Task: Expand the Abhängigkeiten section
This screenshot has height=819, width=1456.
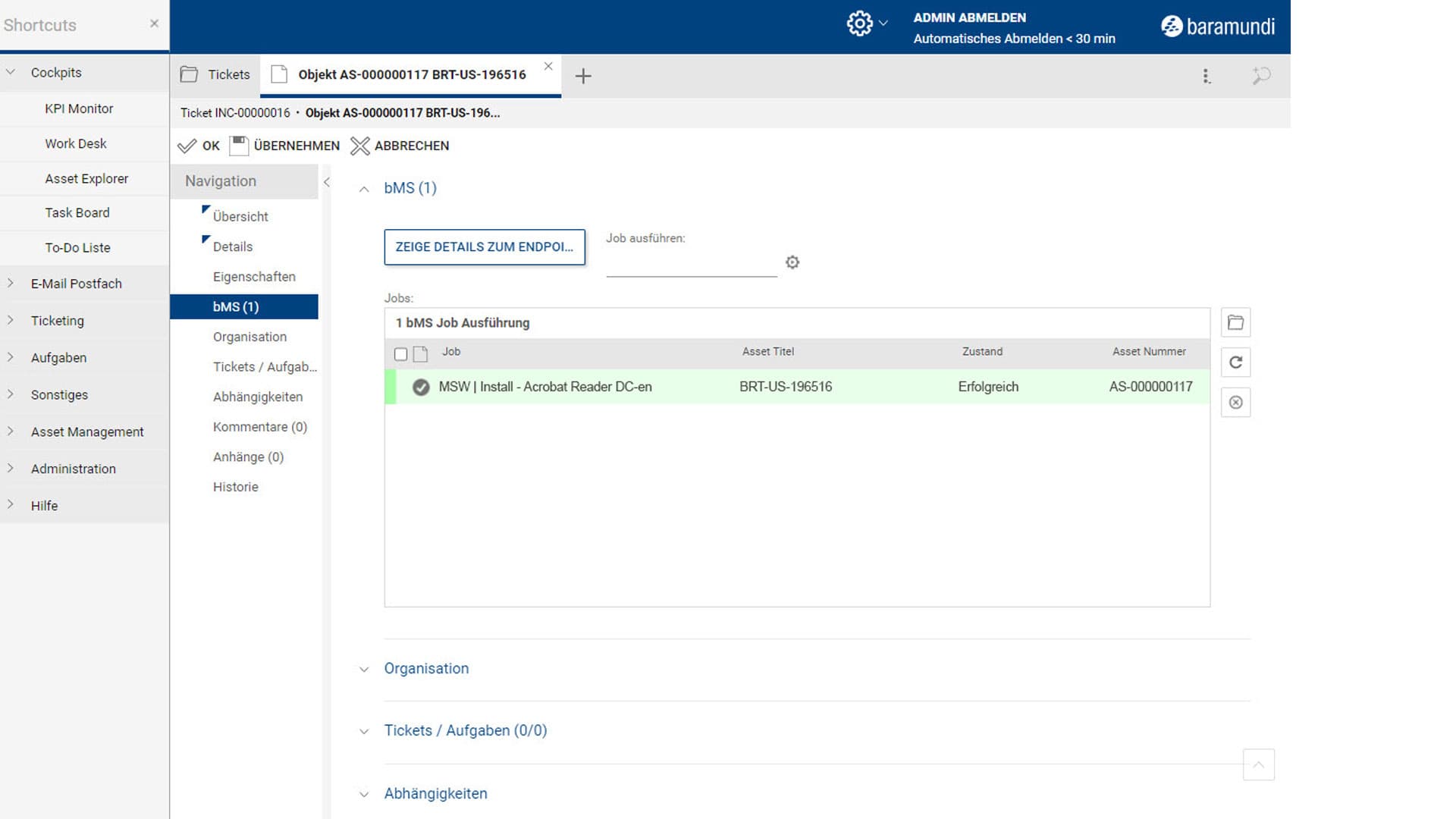Action: pyautogui.click(x=364, y=795)
